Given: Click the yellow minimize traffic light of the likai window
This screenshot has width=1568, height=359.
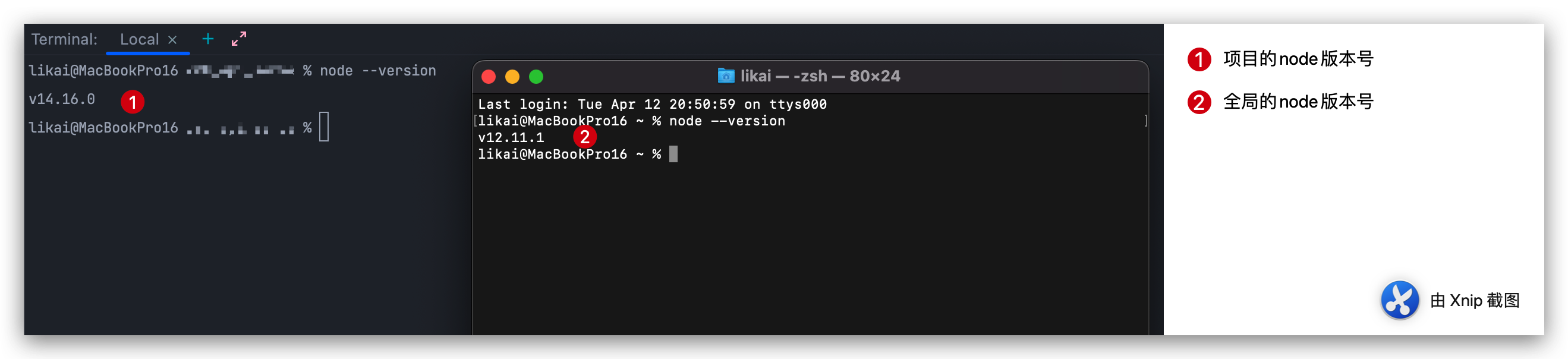Looking at the screenshot, I should [x=512, y=77].
